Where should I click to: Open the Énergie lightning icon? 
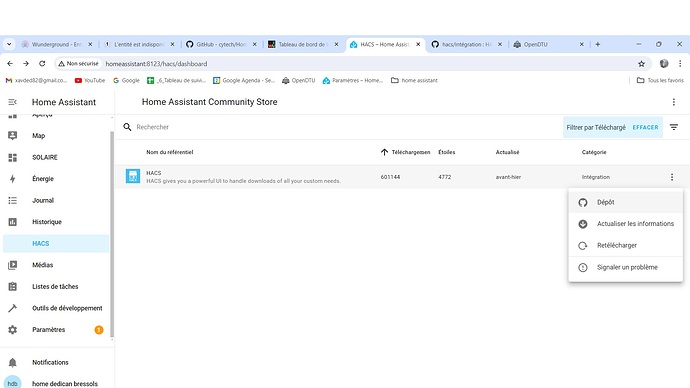[x=12, y=179]
